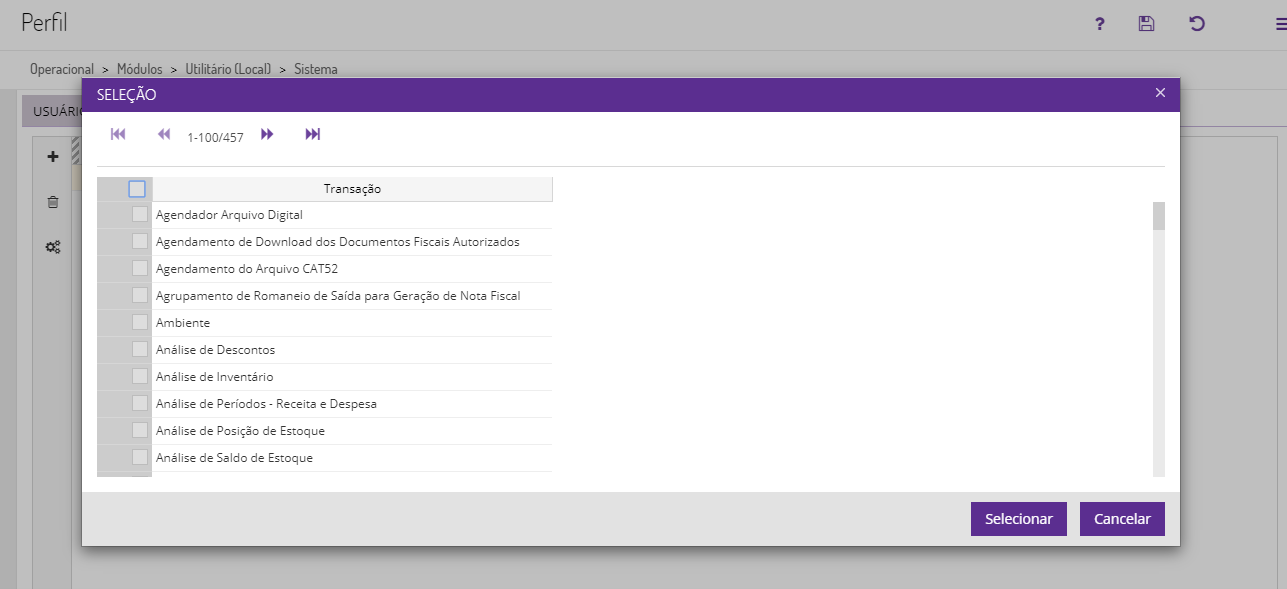Click the Módulos breadcrumb link
Viewport: 1287px width, 589px height.
pyautogui.click(x=140, y=70)
